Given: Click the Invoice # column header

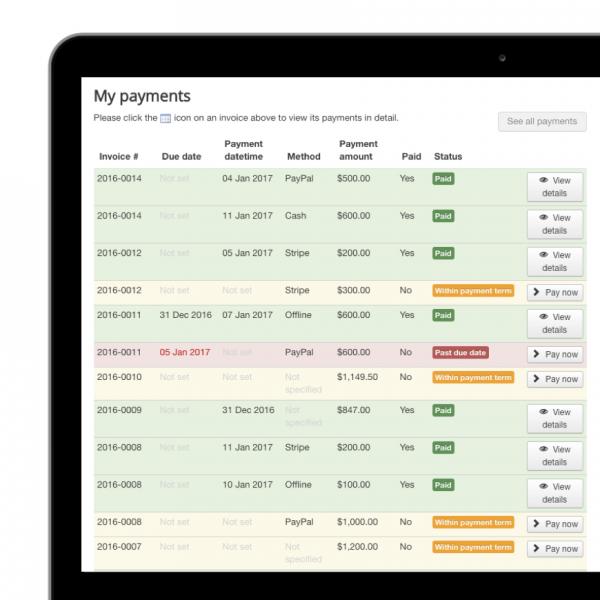Looking at the screenshot, I should point(119,157).
